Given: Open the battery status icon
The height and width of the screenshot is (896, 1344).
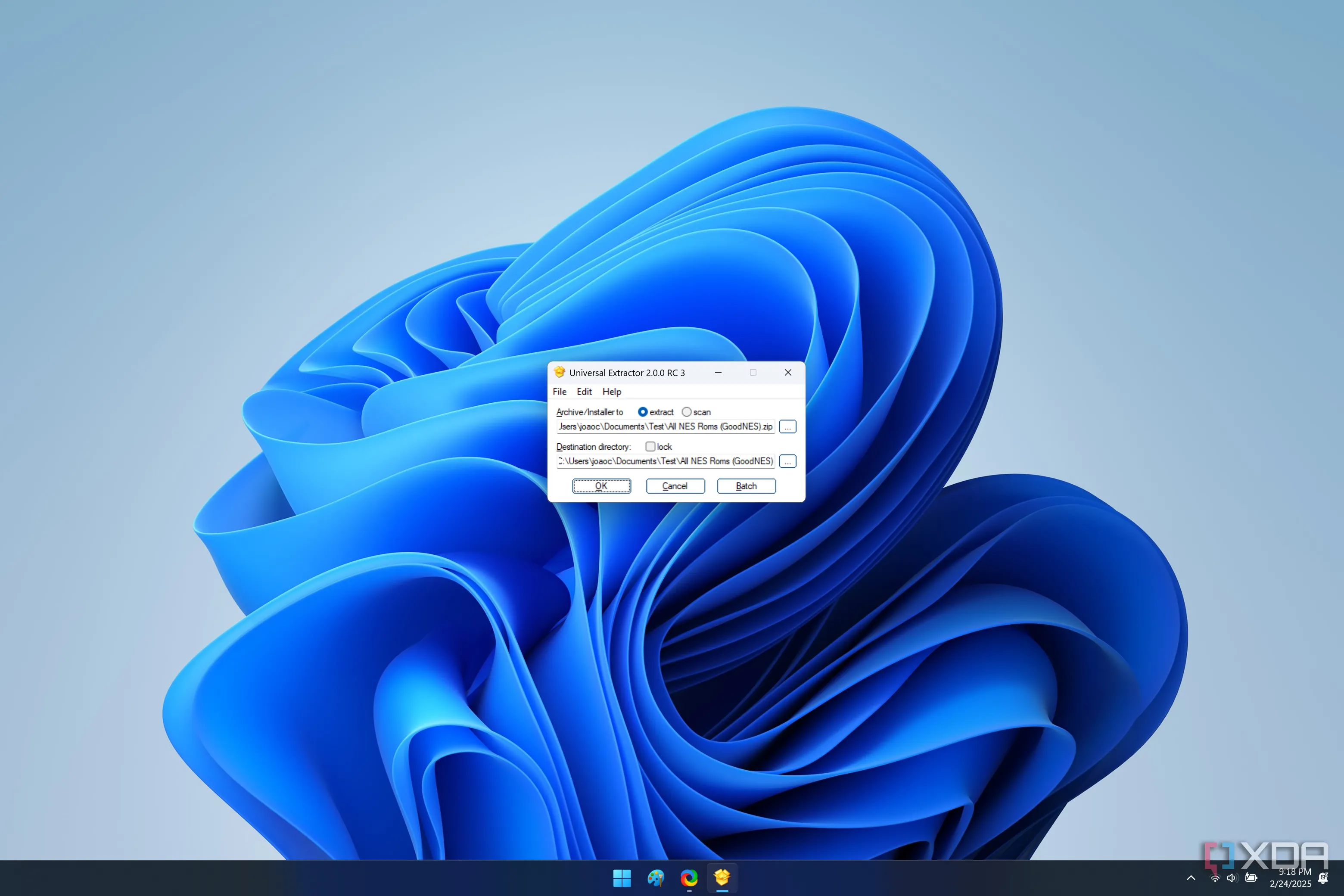Looking at the screenshot, I should [1251, 878].
